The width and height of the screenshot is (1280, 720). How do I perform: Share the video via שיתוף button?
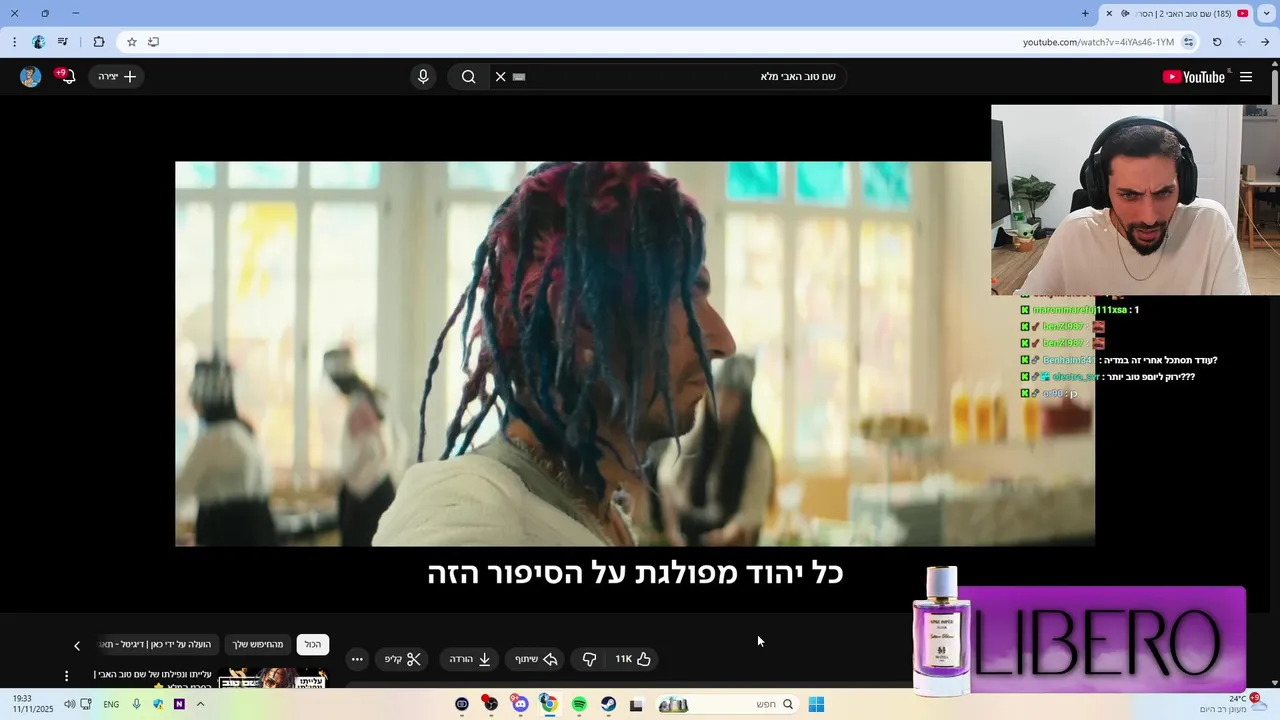coord(536,659)
